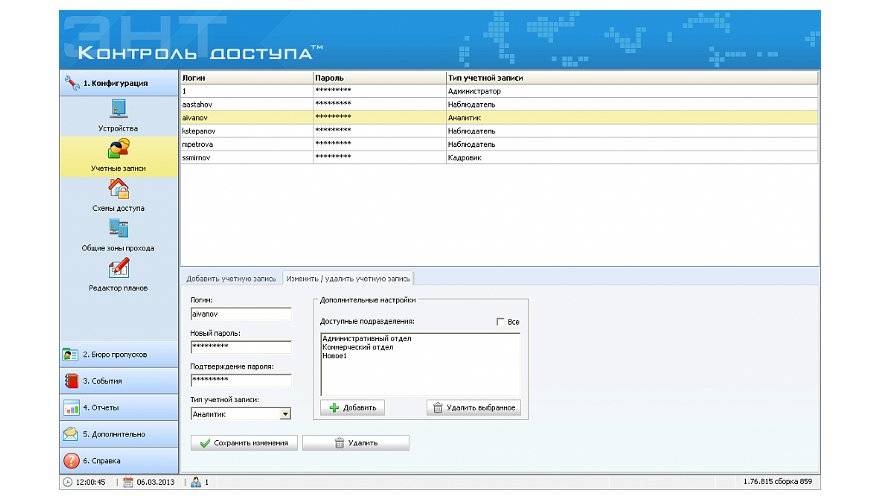Select Изменить / удалить учетную запись tab
This screenshot has height=500, width=880.
coord(348,278)
